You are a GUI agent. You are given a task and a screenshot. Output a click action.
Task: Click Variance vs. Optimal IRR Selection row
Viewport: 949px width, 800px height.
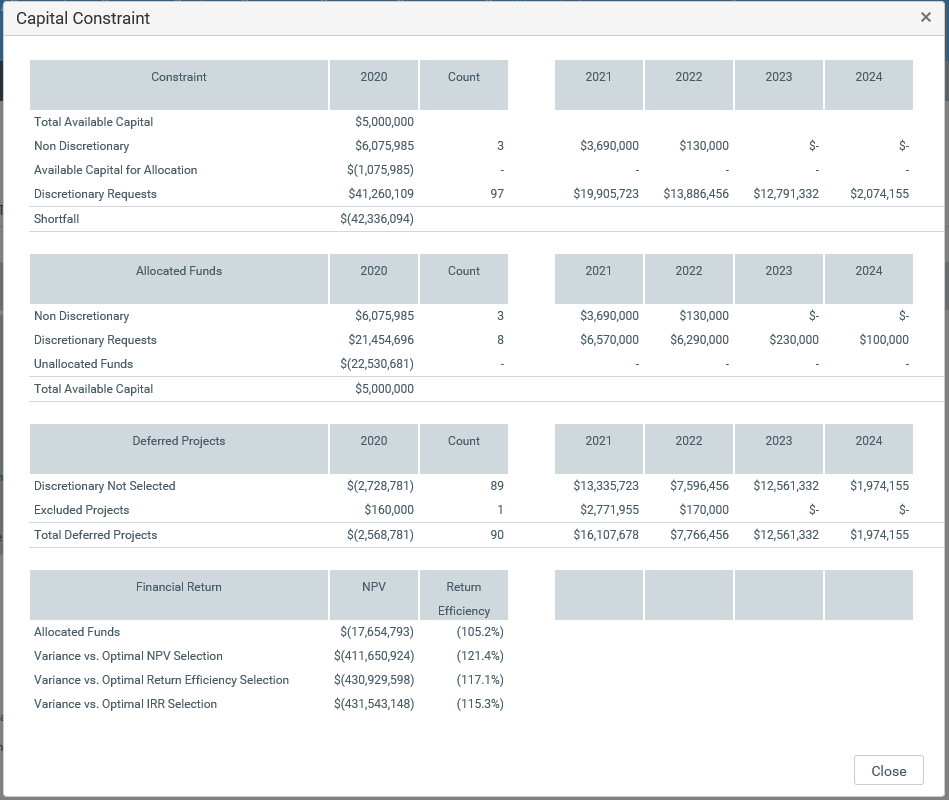pyautogui.click(x=125, y=704)
